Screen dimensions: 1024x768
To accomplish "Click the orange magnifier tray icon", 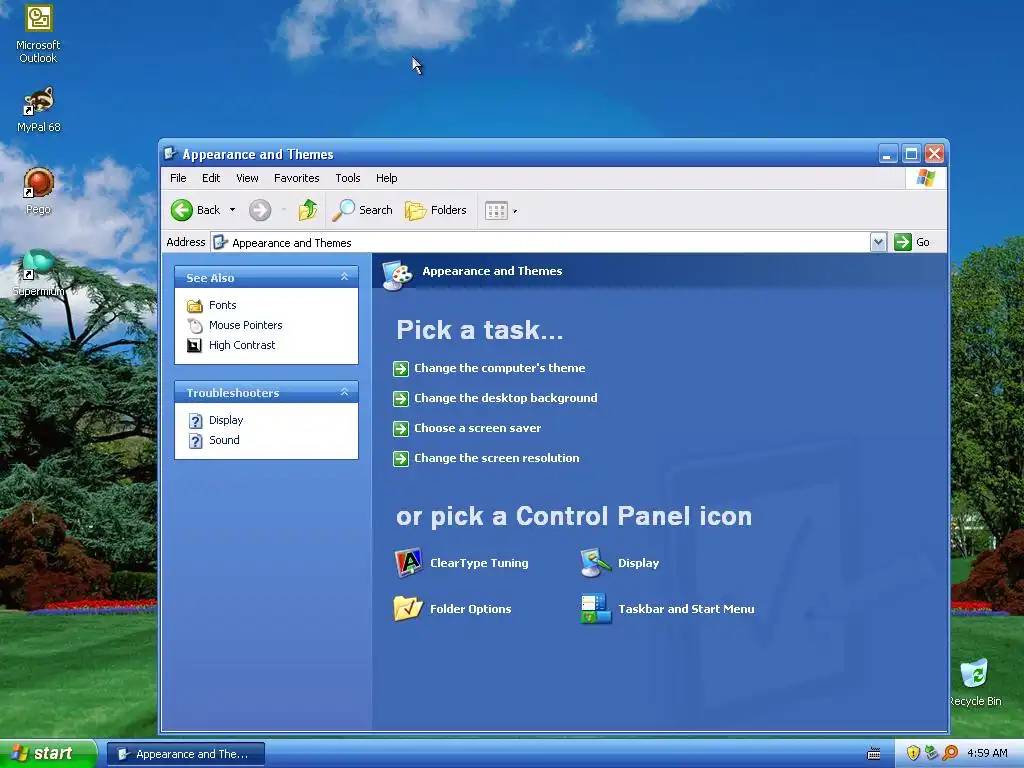I will tap(950, 753).
